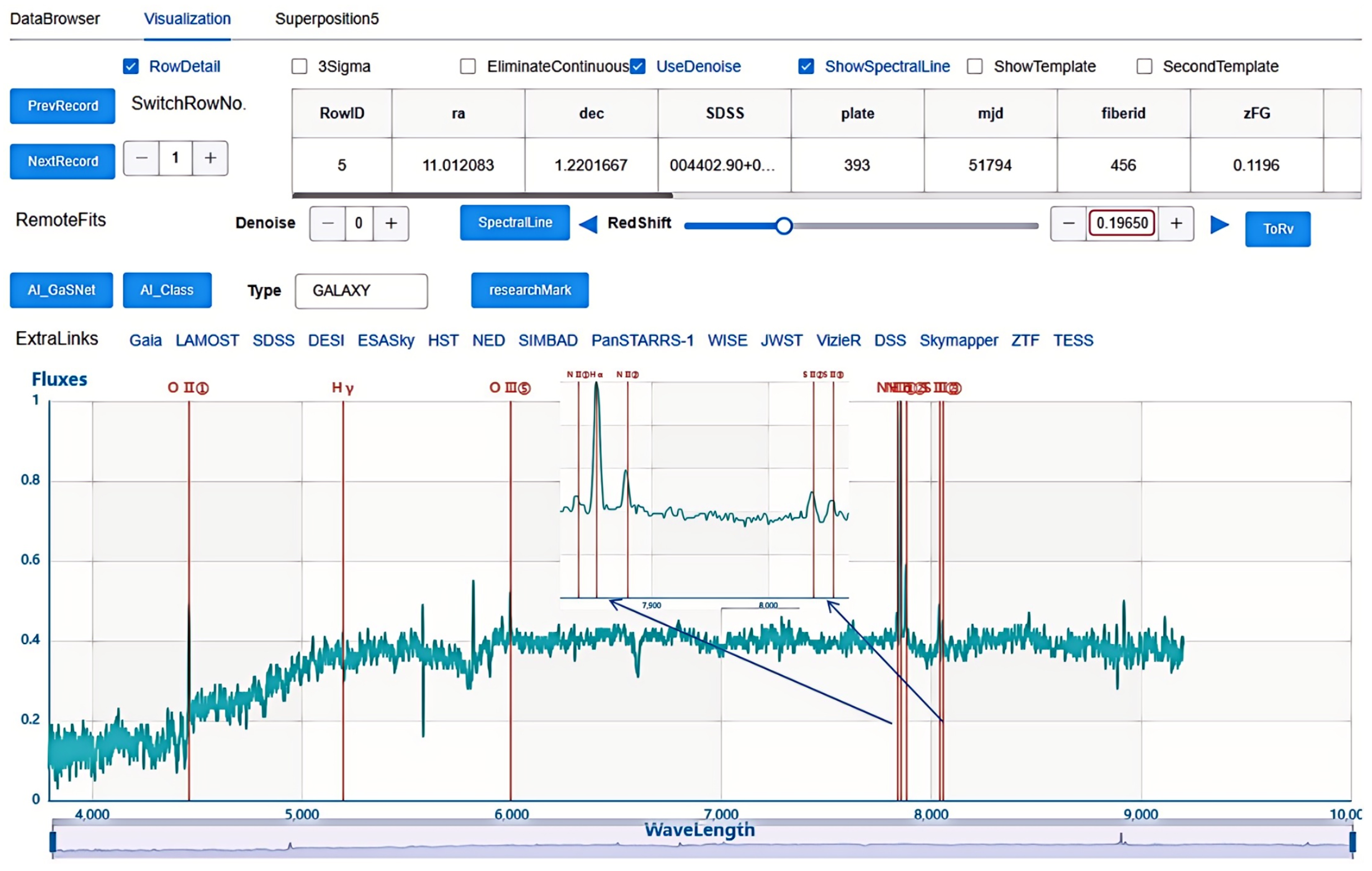
Task: Uncheck the ShowSpectralLine option
Action: point(806,66)
